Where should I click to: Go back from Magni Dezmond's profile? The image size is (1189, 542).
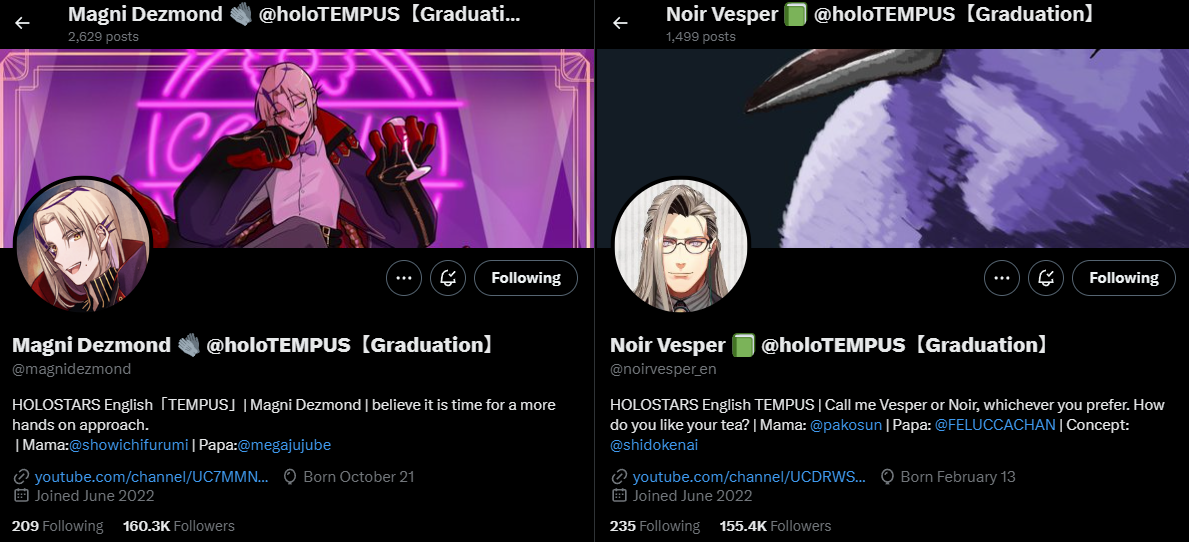click(23, 23)
